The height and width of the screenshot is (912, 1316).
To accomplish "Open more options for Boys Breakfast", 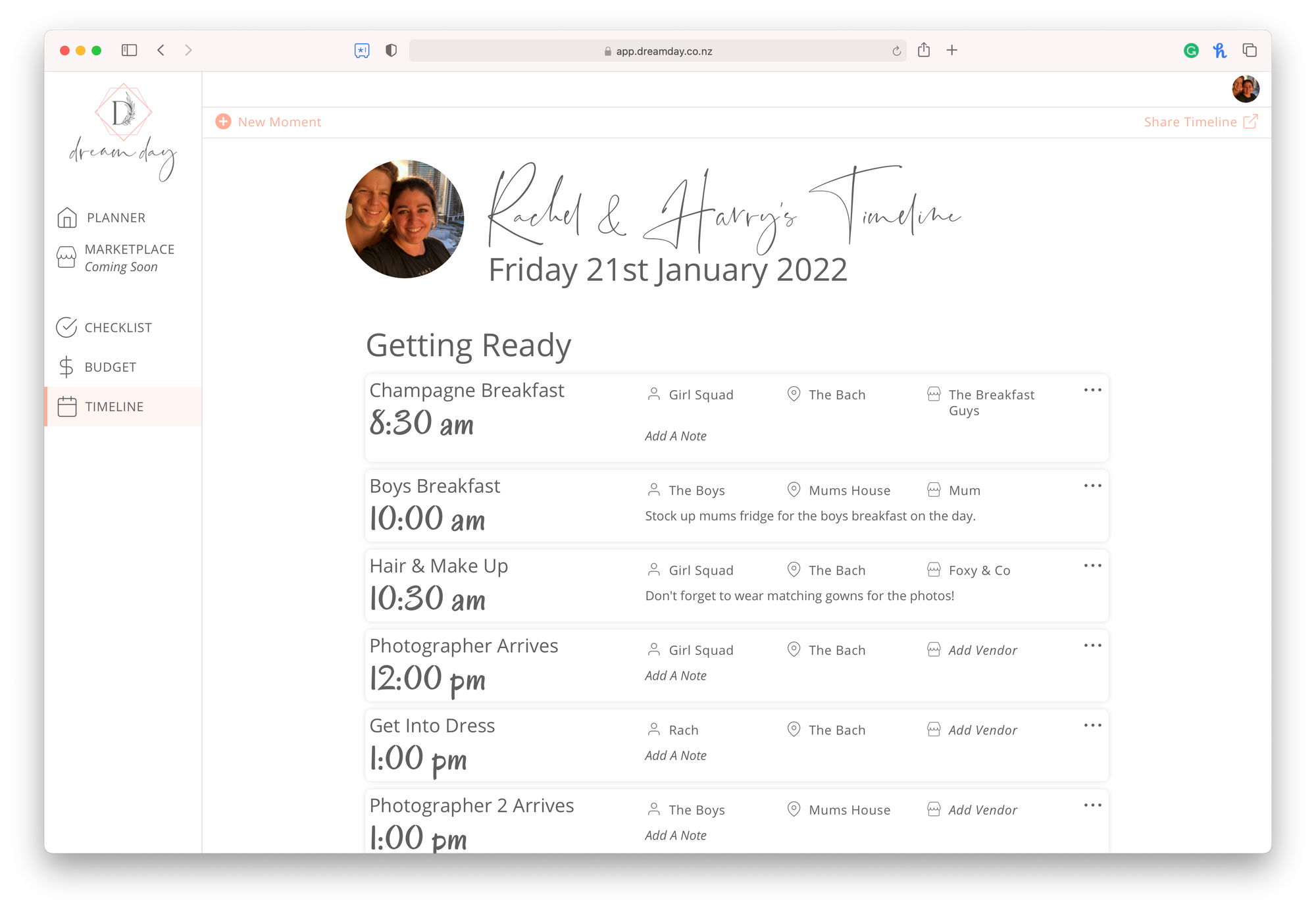I will point(1092,486).
